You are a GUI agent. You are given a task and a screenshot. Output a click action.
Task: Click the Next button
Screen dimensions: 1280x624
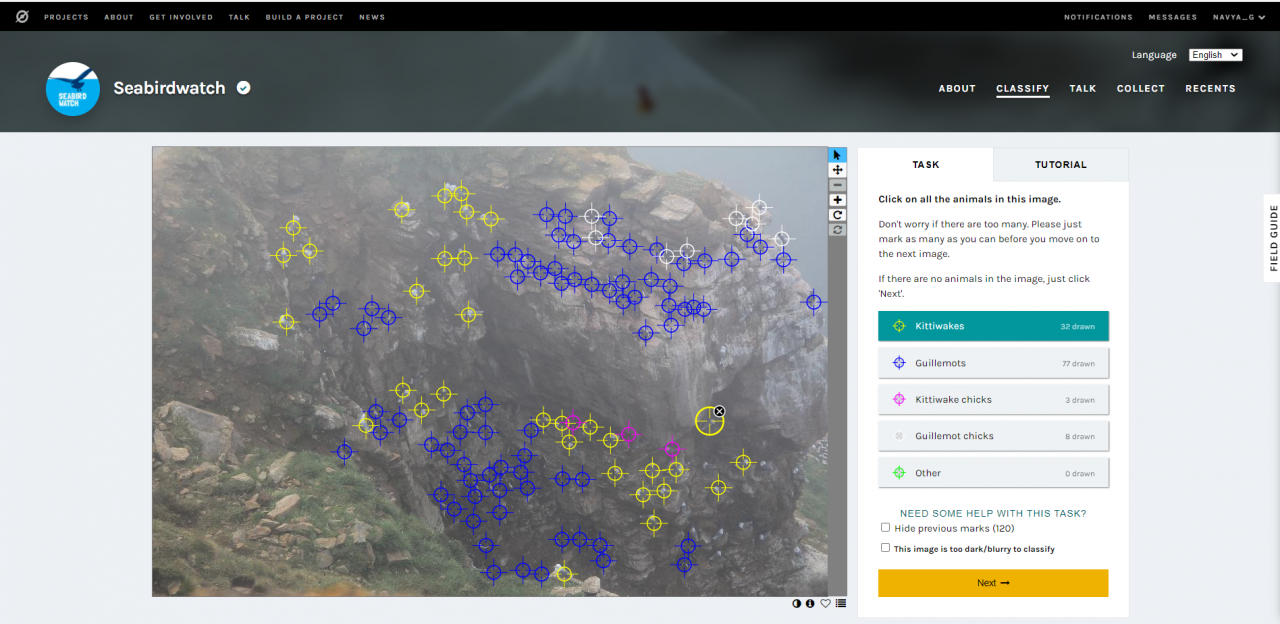click(993, 583)
